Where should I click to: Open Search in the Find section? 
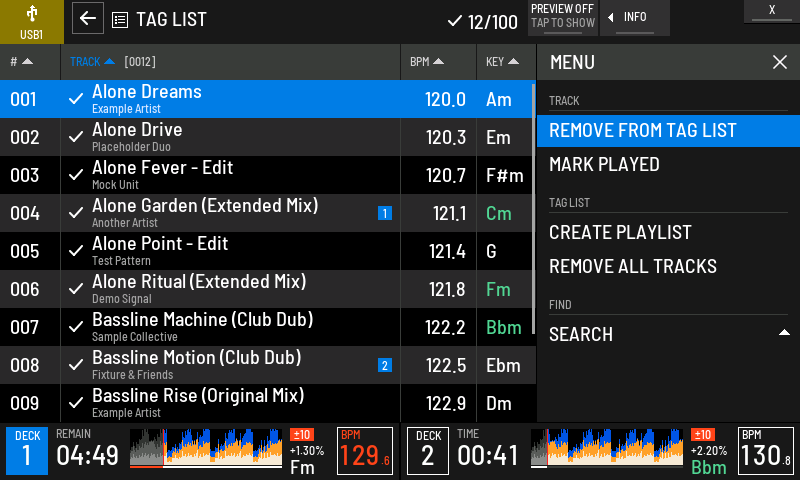(668, 335)
